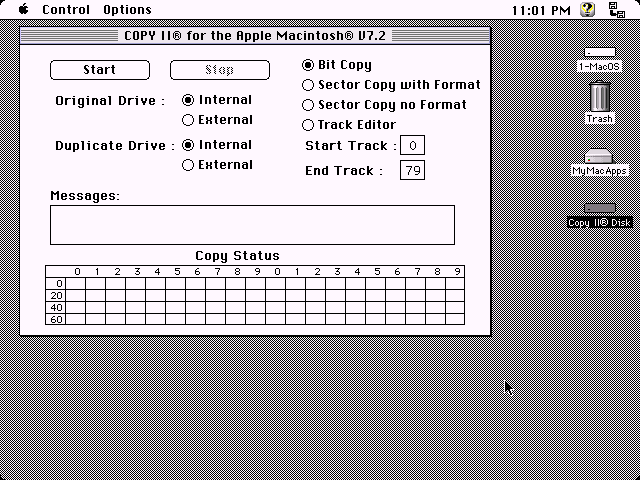Click the Start Track field showing 0
640x480 pixels.
click(x=412, y=145)
